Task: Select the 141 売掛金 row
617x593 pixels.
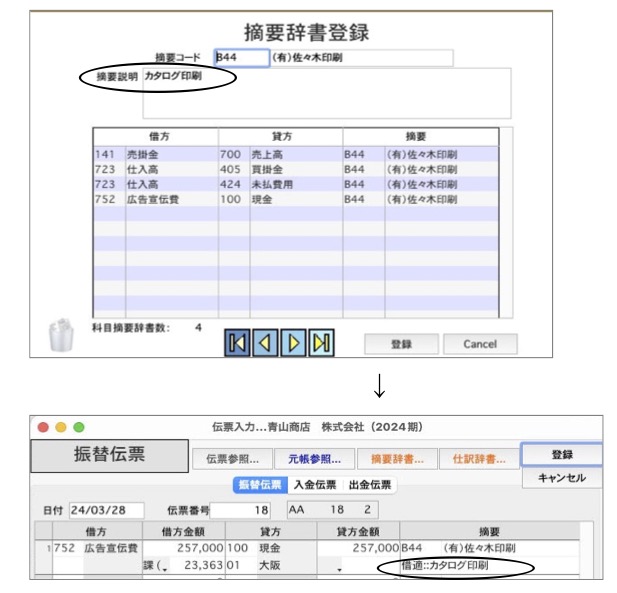Action: (x=295, y=155)
